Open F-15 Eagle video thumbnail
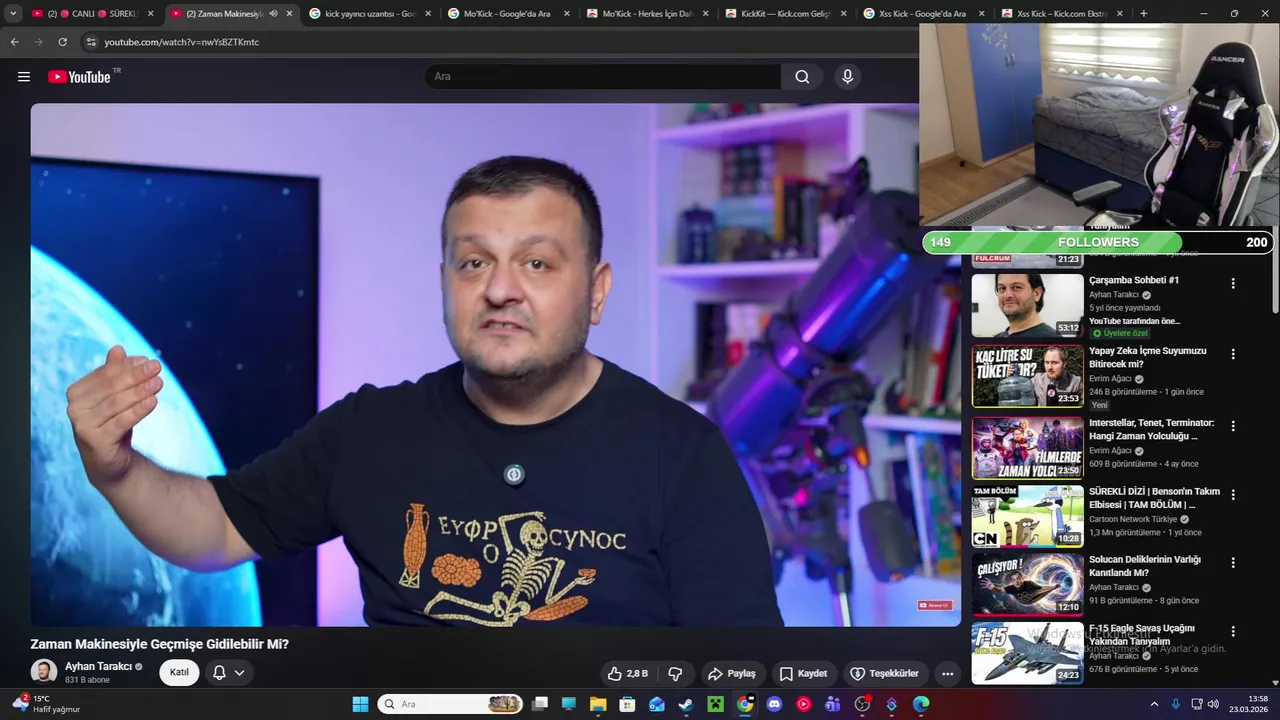Image resolution: width=1280 pixels, height=720 pixels. 1027,654
